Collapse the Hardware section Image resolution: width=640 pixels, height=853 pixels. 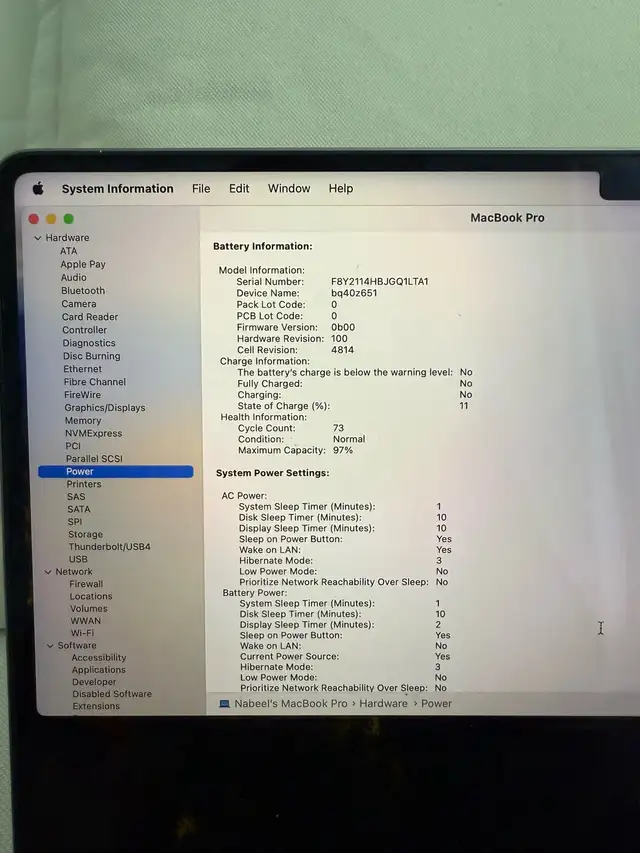click(x=38, y=238)
